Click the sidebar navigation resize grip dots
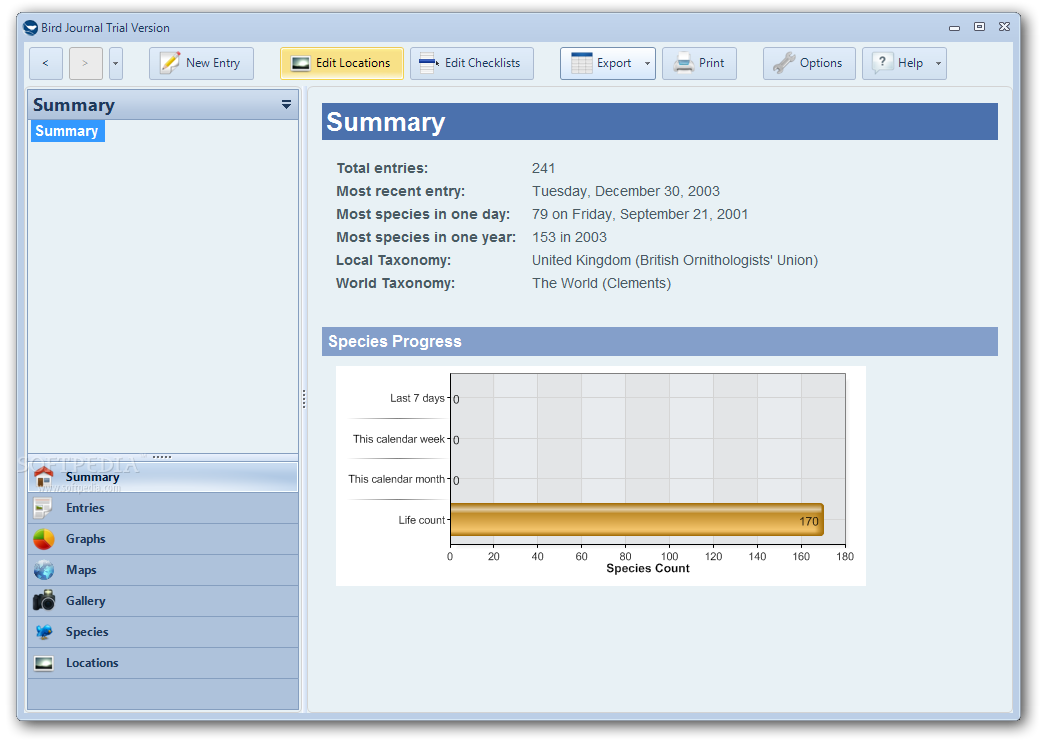 click(x=162, y=457)
